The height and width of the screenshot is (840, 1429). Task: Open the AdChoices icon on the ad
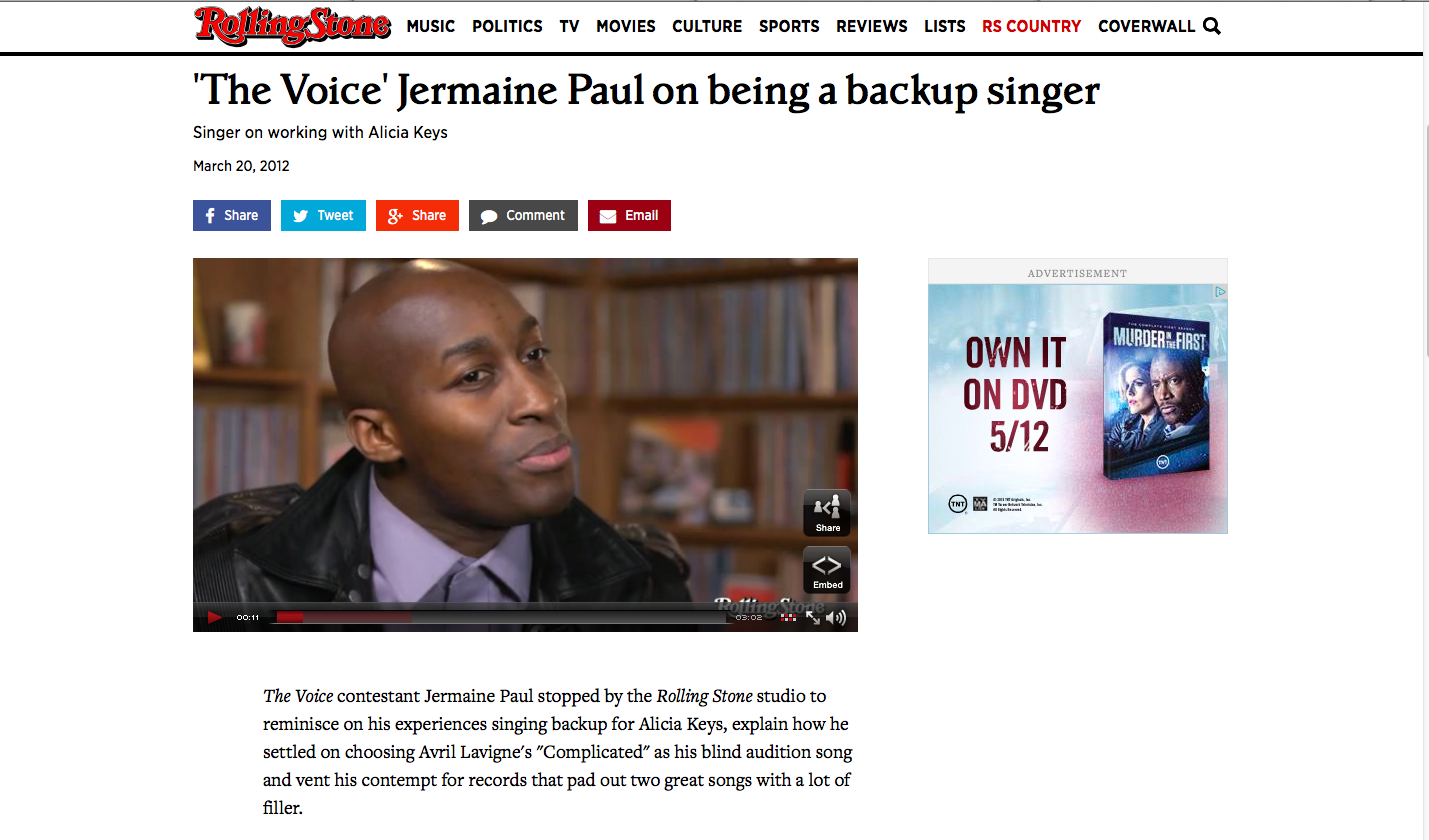click(1220, 292)
